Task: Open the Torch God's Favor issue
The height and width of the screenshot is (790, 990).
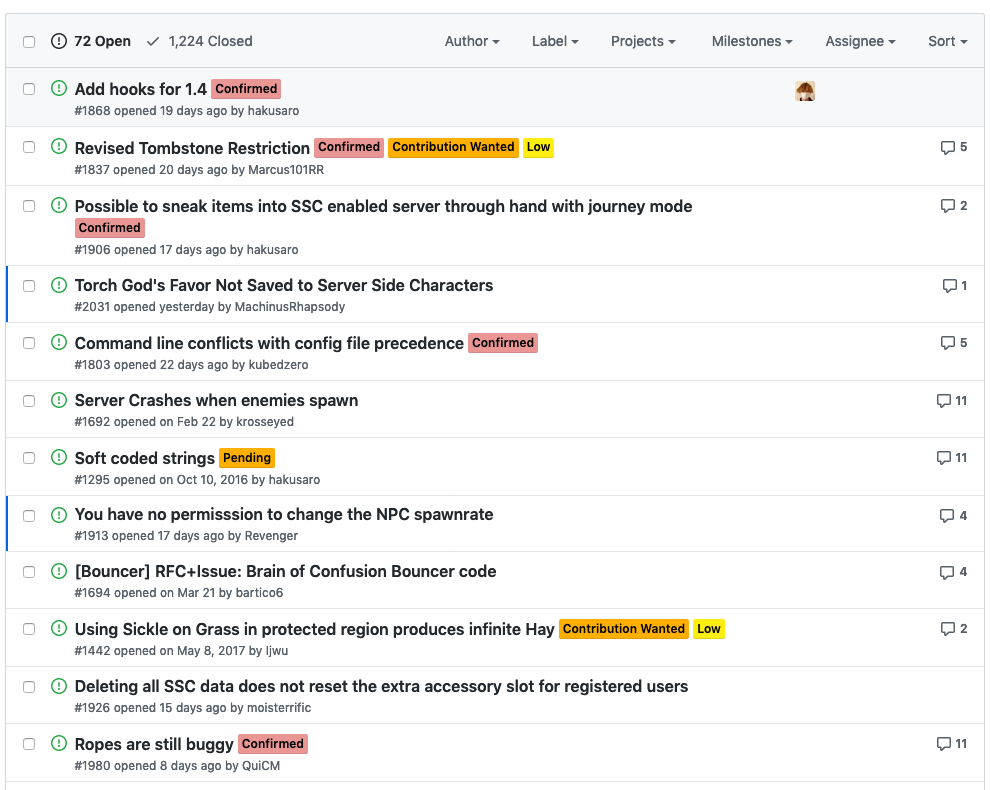Action: pyautogui.click(x=284, y=285)
